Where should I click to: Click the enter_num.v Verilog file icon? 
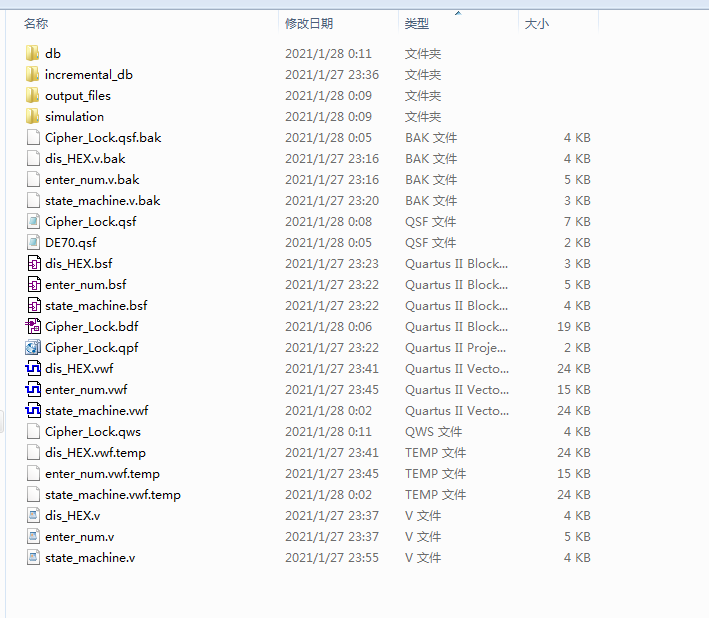tap(33, 537)
